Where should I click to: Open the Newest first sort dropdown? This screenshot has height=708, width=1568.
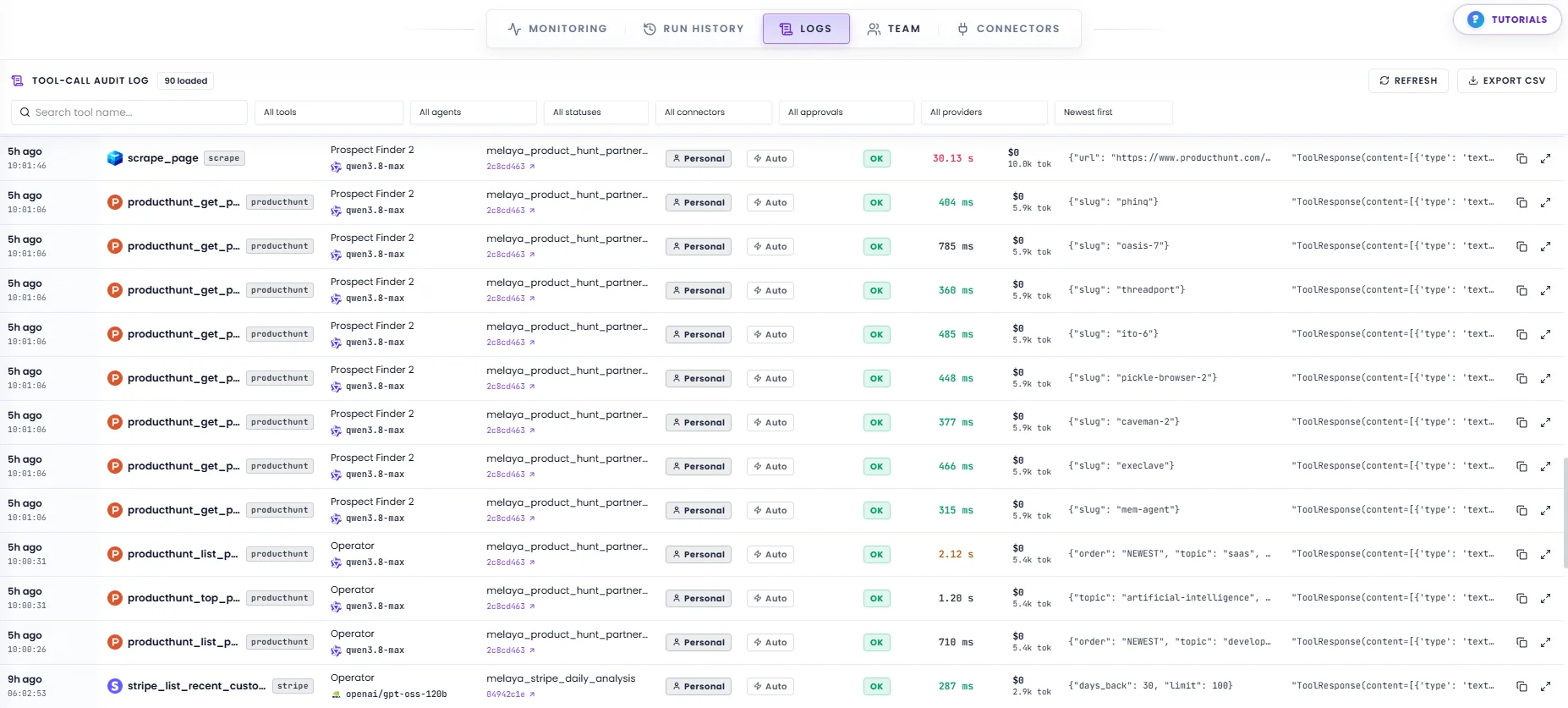pyautogui.click(x=1114, y=112)
